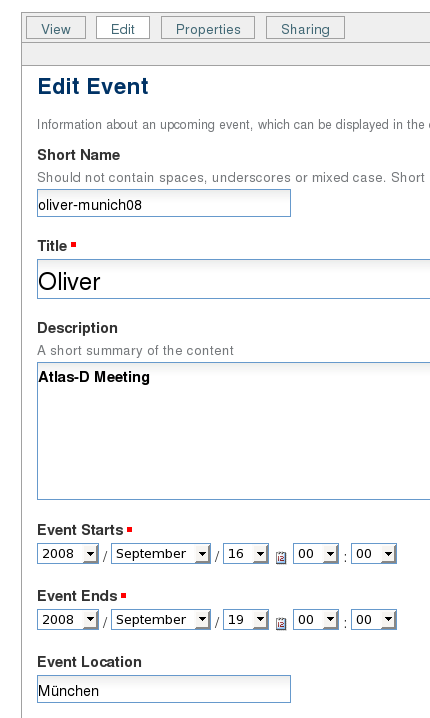This screenshot has height=718, width=430.
Task: Expand Event Starts day dropdown showing 16
Action: point(246,554)
